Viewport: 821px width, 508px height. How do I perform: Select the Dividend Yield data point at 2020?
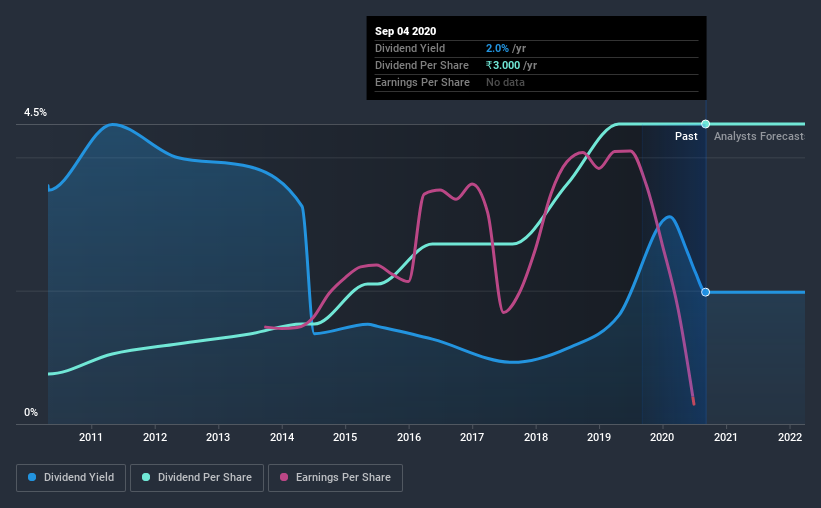click(x=706, y=292)
